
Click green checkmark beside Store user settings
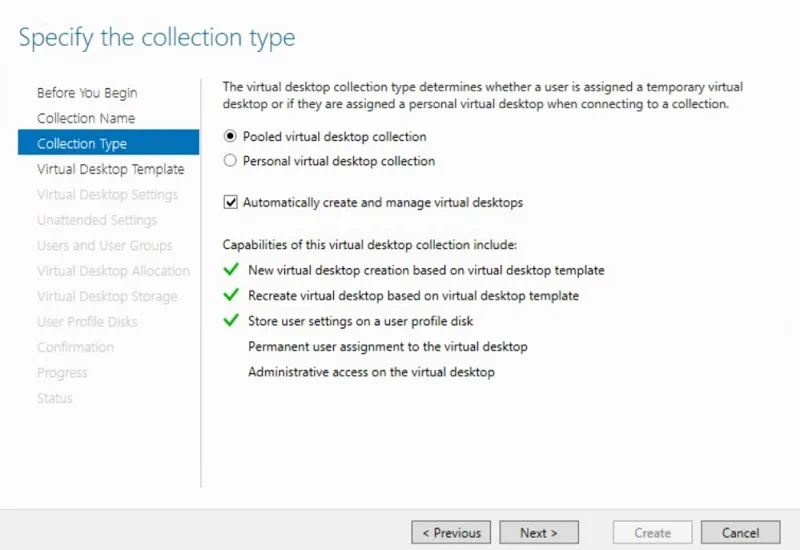click(x=231, y=321)
